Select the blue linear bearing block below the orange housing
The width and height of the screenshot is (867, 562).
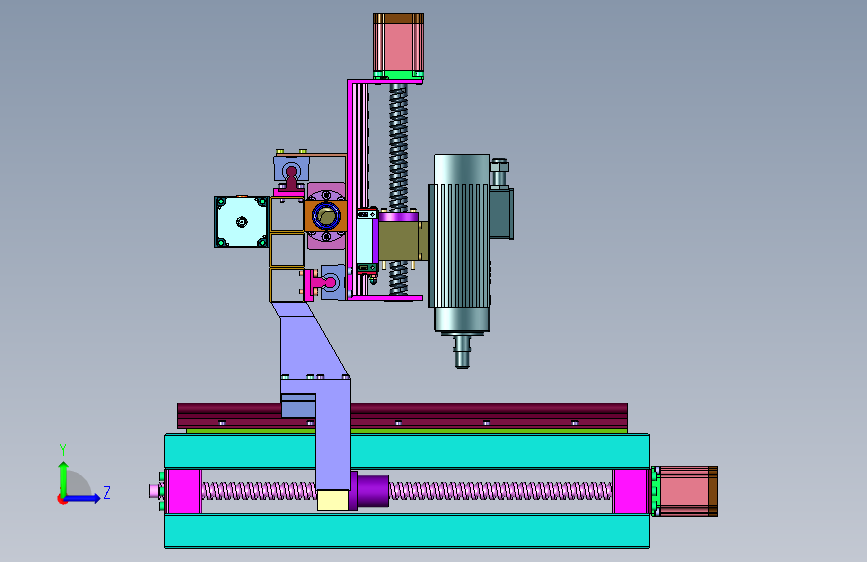(333, 282)
